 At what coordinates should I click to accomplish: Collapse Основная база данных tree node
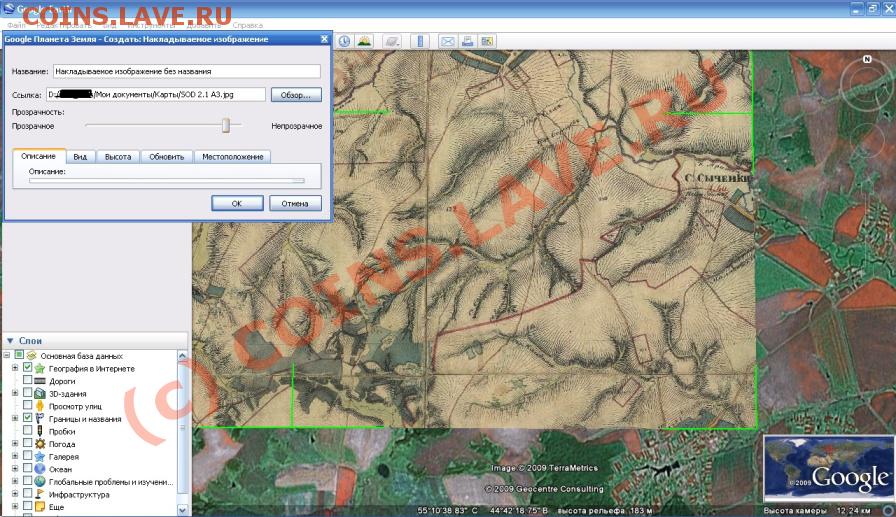pos(6,355)
